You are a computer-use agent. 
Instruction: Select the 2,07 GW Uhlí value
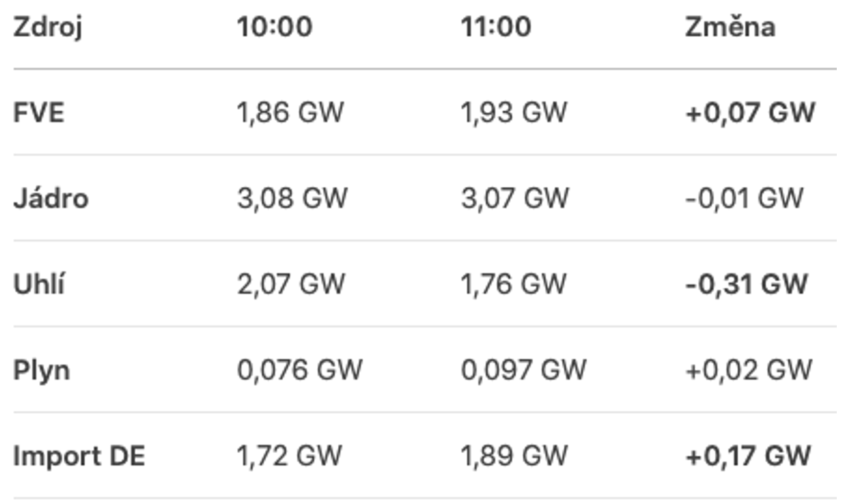291,284
